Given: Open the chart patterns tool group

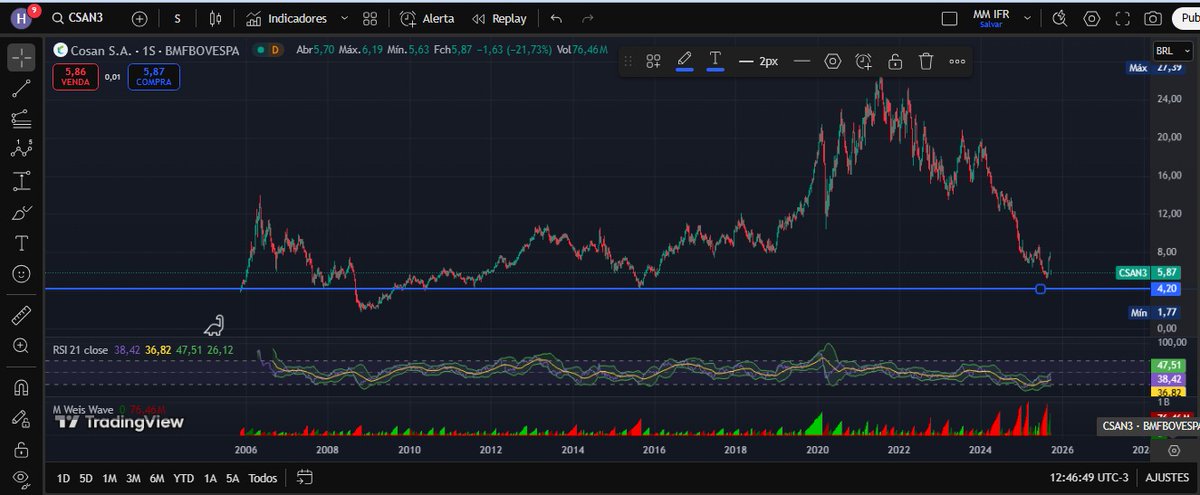Looking at the screenshot, I should (x=21, y=151).
